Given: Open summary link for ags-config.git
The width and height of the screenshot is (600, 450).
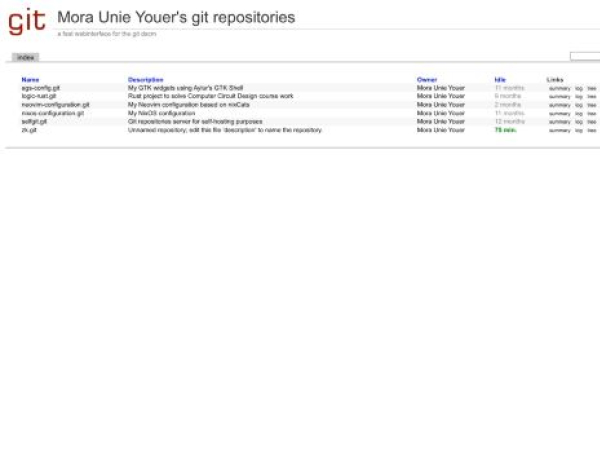Looking at the screenshot, I should pos(559,88).
